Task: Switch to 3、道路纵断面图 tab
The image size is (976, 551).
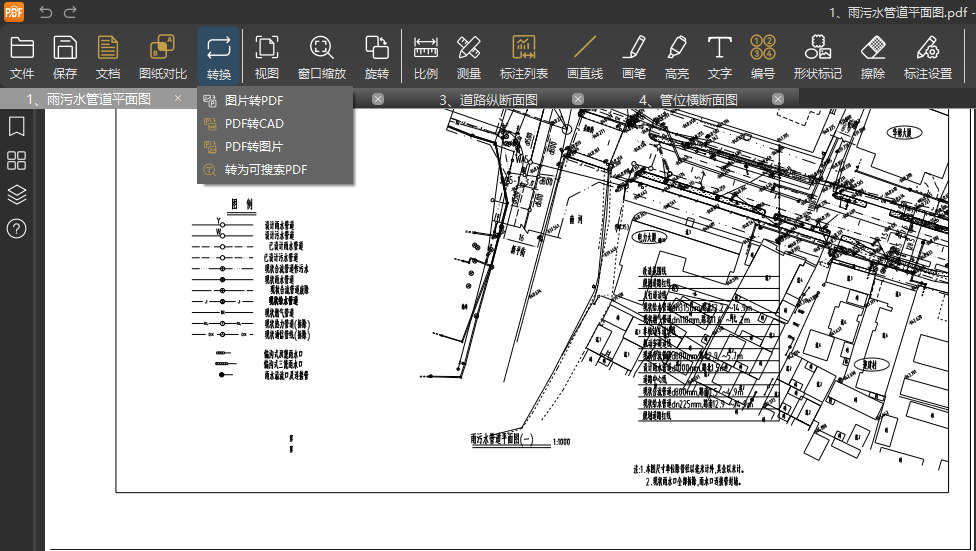Action: [489, 99]
